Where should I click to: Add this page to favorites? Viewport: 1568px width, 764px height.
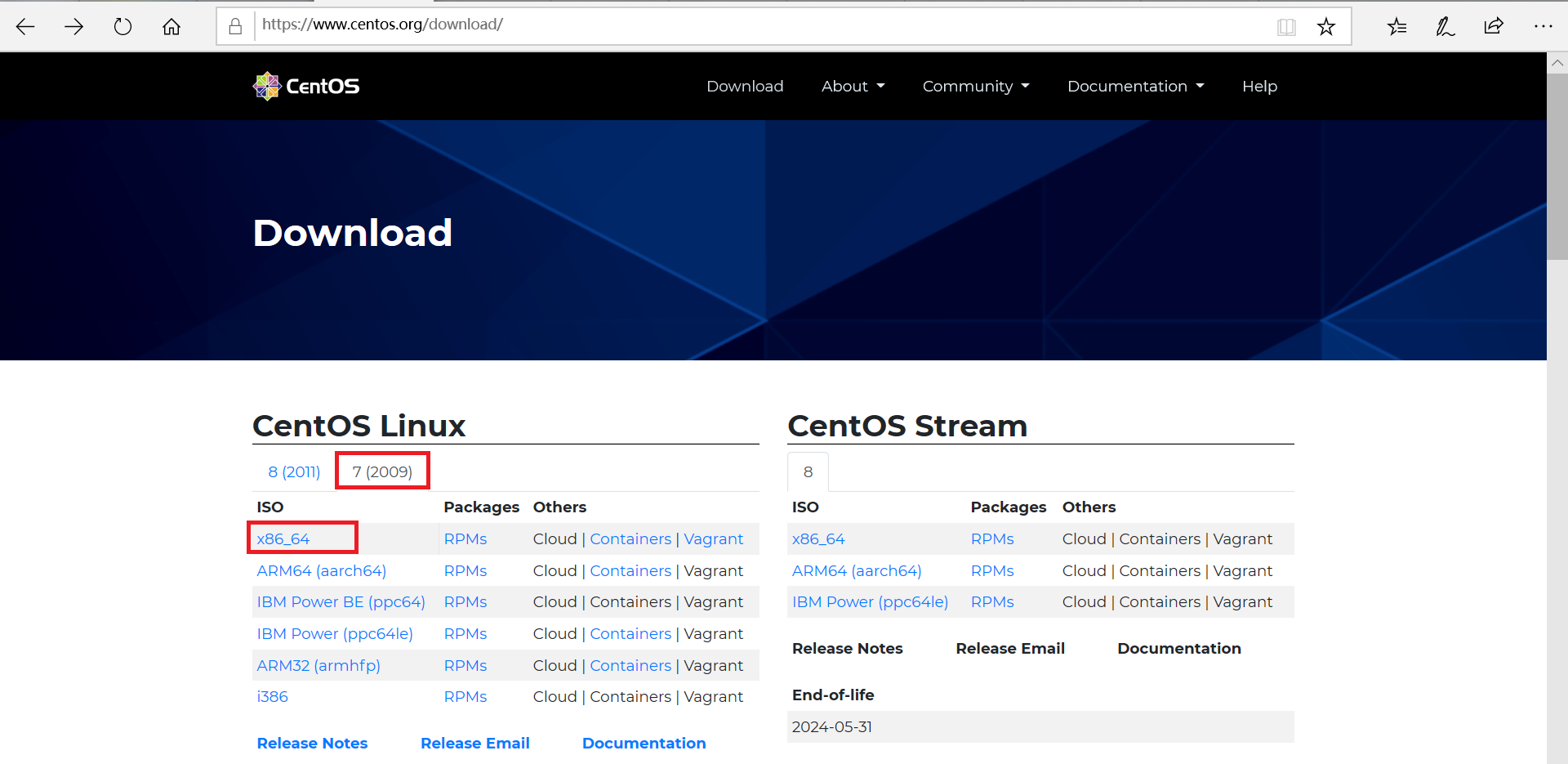[x=1326, y=26]
